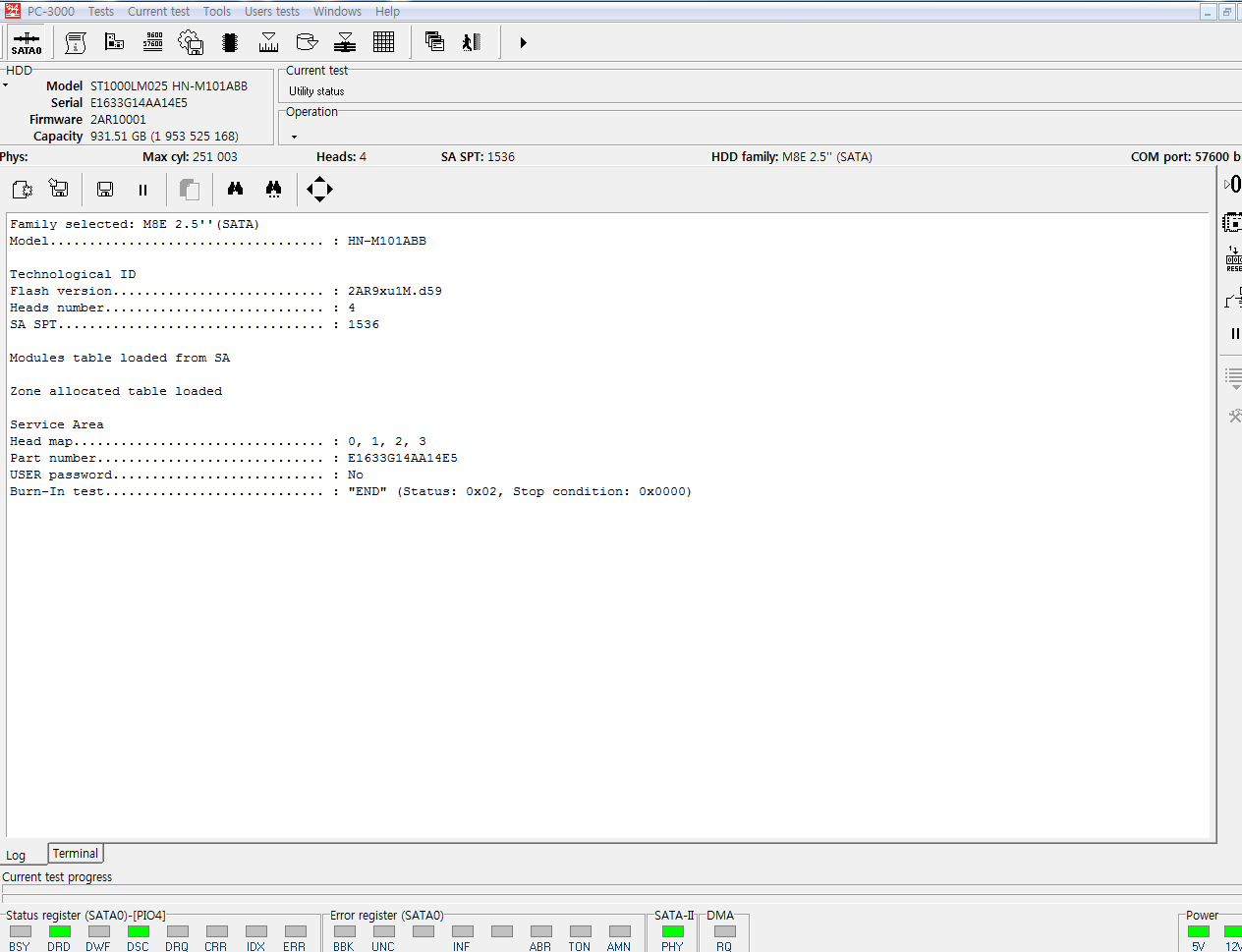
Task: Open the Tests menu
Action: click(x=100, y=11)
